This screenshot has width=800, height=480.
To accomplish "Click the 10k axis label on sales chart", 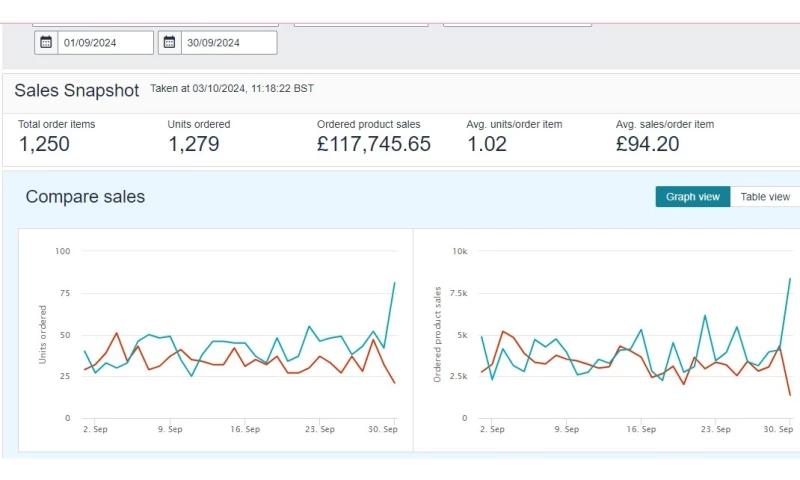I will coord(459,251).
